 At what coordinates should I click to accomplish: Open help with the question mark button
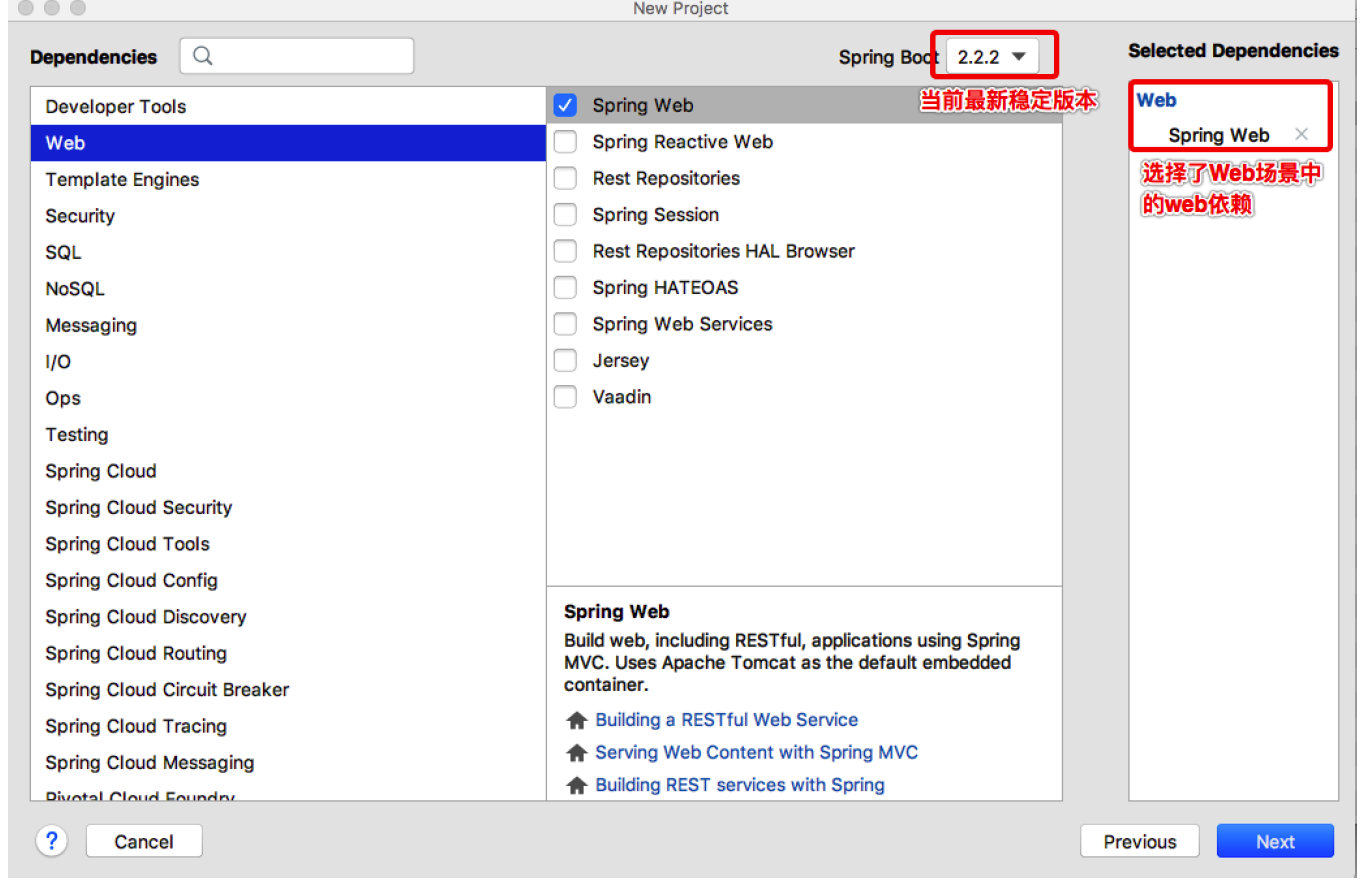(x=52, y=841)
